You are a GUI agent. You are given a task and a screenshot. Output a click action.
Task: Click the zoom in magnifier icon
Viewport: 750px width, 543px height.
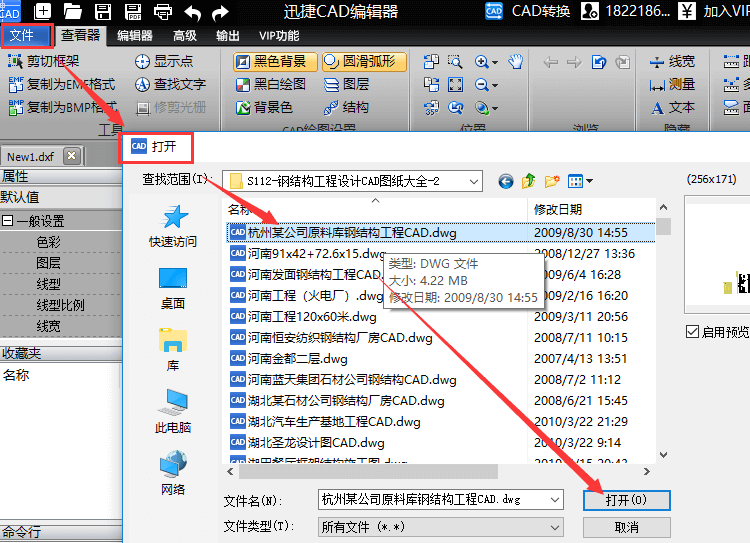coord(481,62)
